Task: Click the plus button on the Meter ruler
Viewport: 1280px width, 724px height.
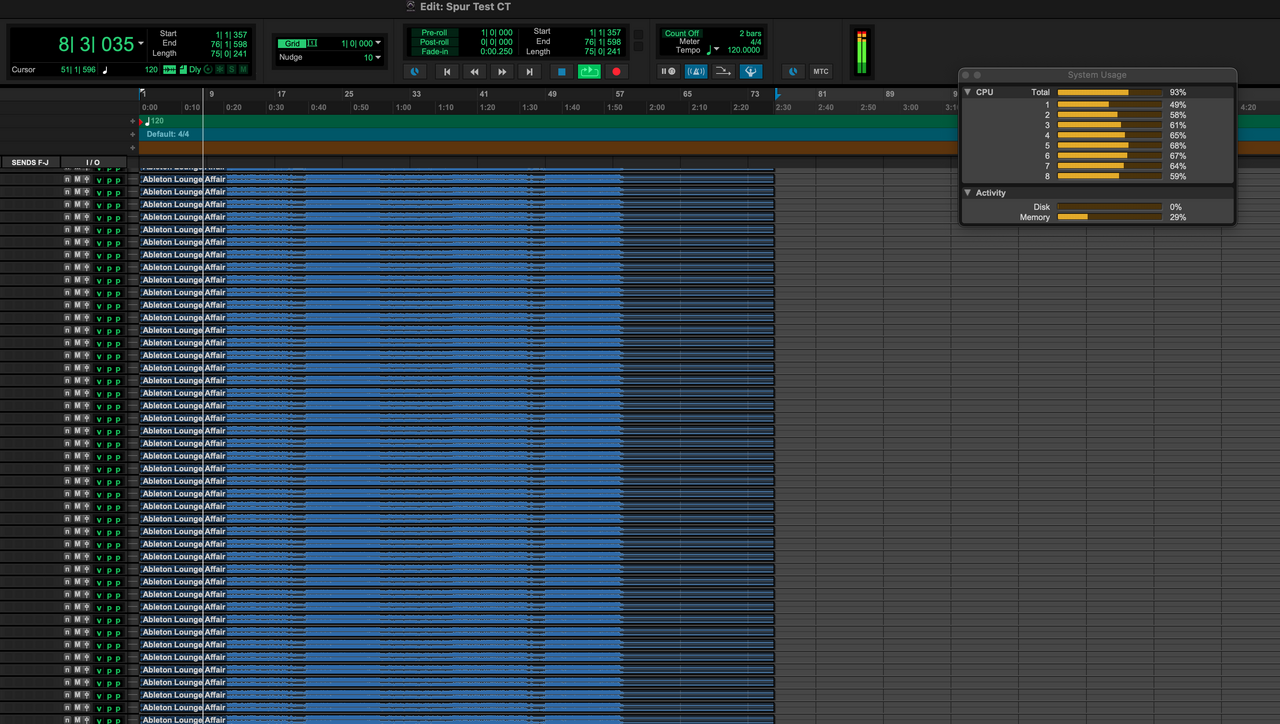Action: click(132, 134)
